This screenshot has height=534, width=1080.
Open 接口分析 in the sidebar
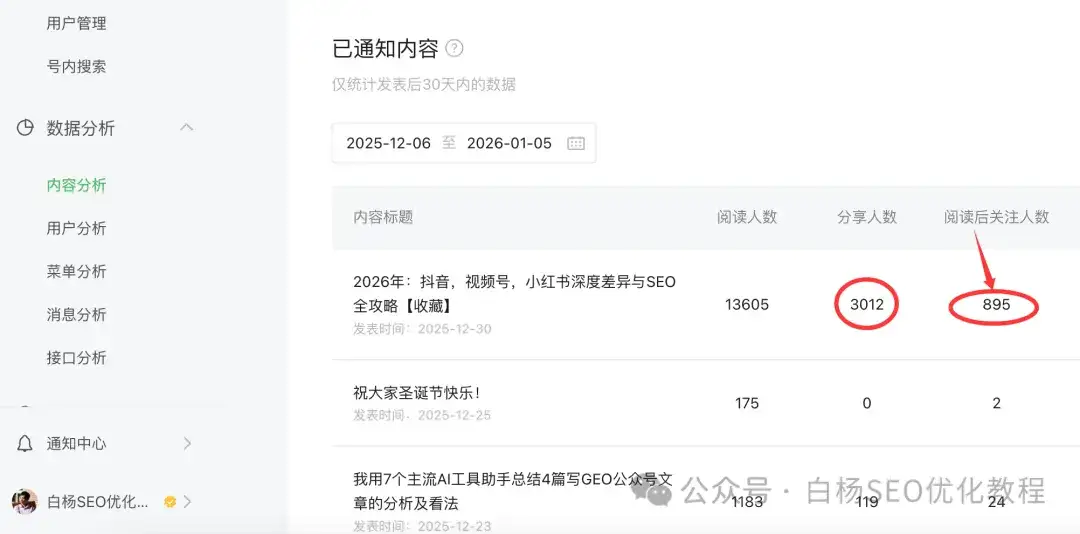(76, 358)
